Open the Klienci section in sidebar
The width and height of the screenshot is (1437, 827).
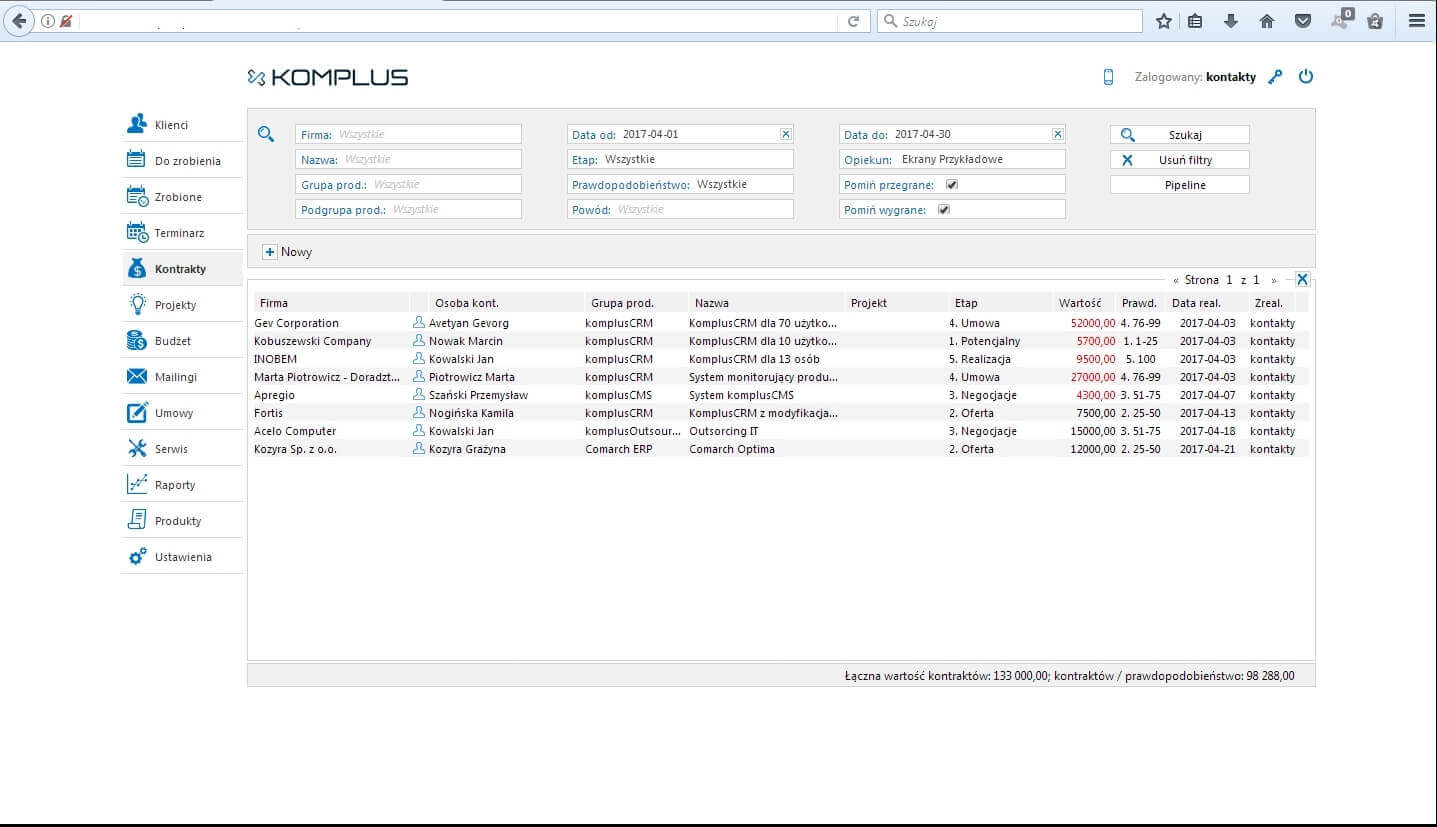(182, 125)
